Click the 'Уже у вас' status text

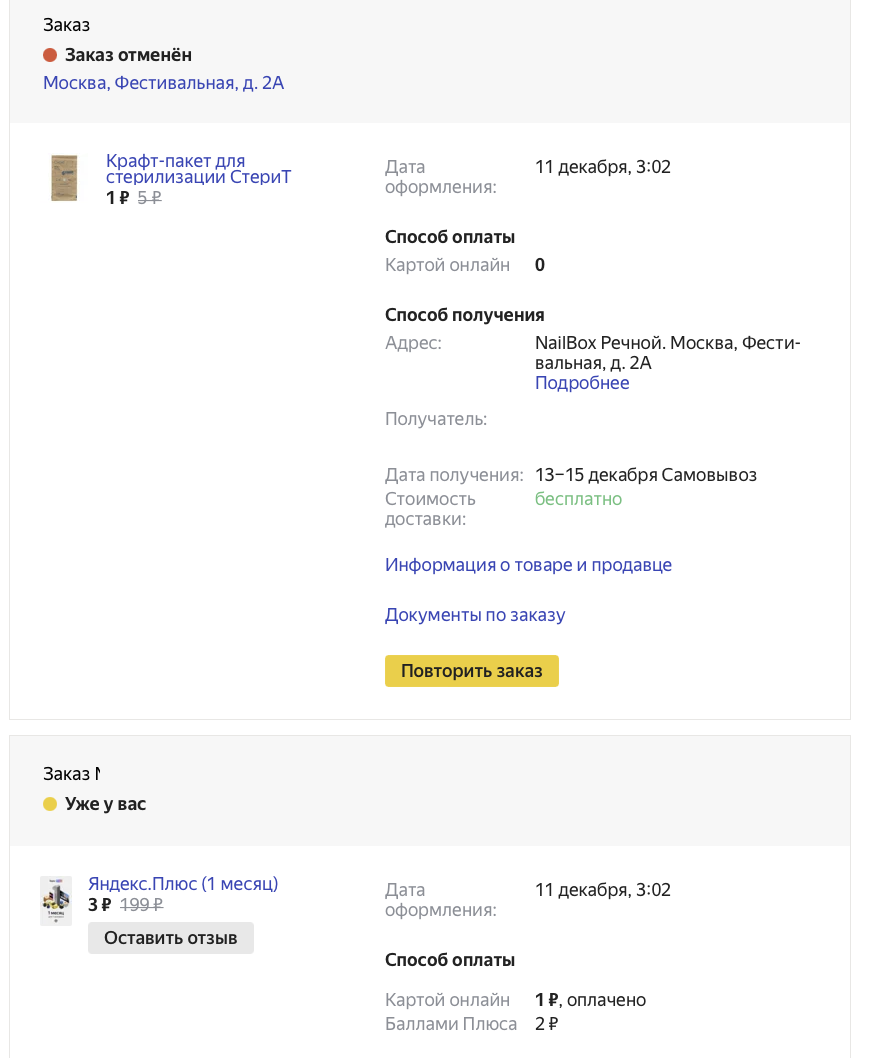[x=105, y=804]
